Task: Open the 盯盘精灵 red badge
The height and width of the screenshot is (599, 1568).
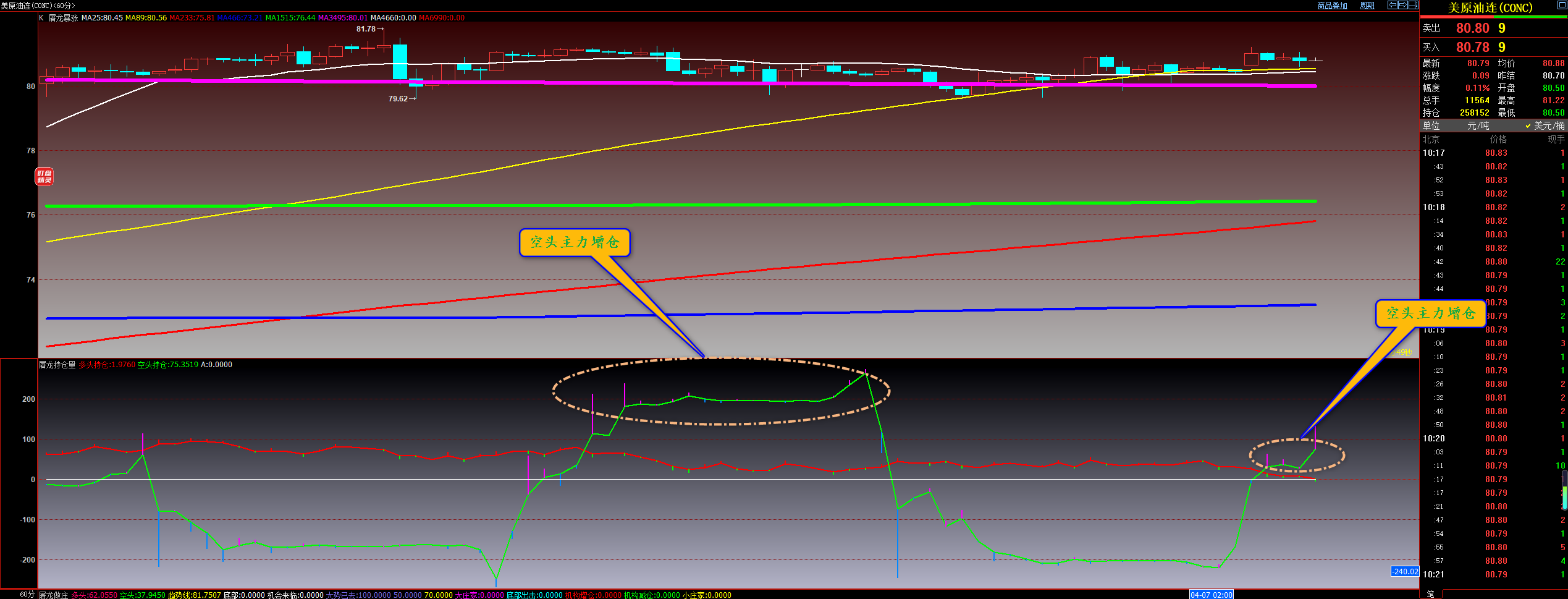Action: click(x=44, y=177)
